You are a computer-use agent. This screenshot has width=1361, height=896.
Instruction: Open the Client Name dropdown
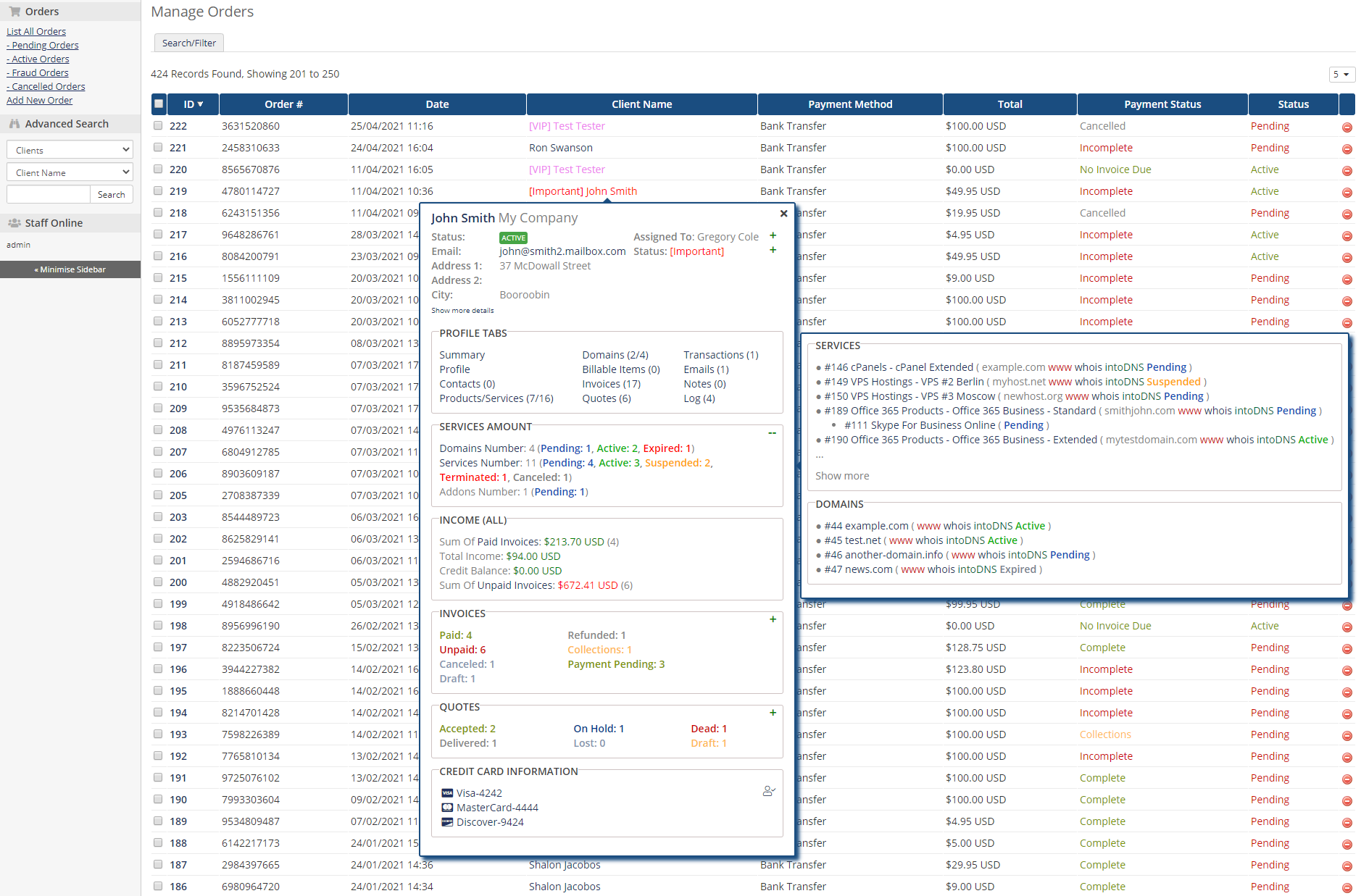pos(70,172)
